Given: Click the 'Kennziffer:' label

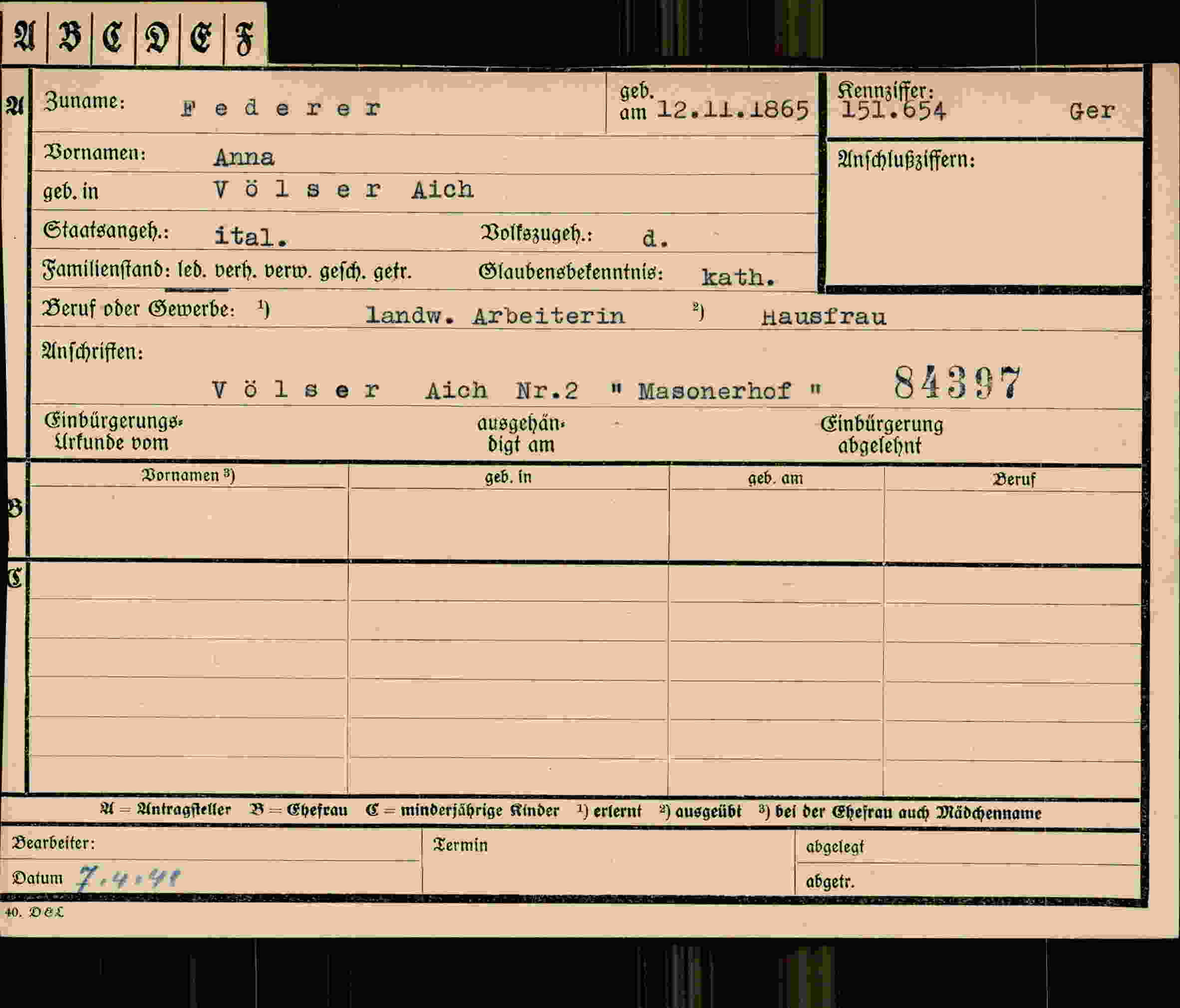Looking at the screenshot, I should 885,90.
